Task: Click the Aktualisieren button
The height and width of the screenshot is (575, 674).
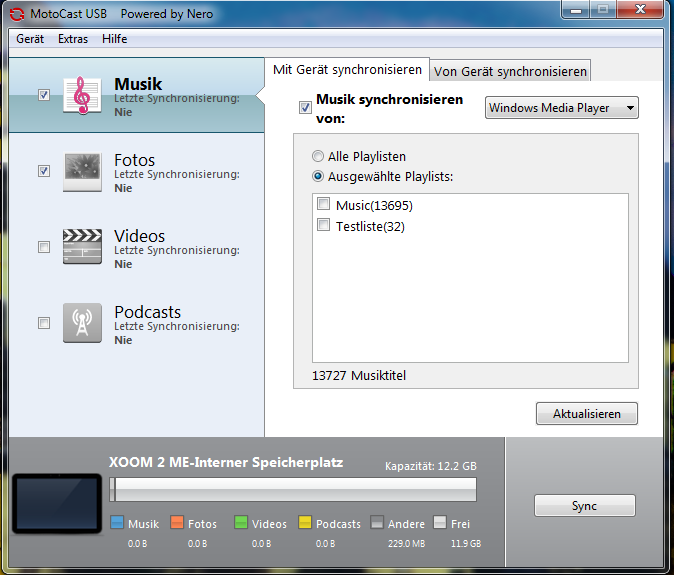Action: 587,413
